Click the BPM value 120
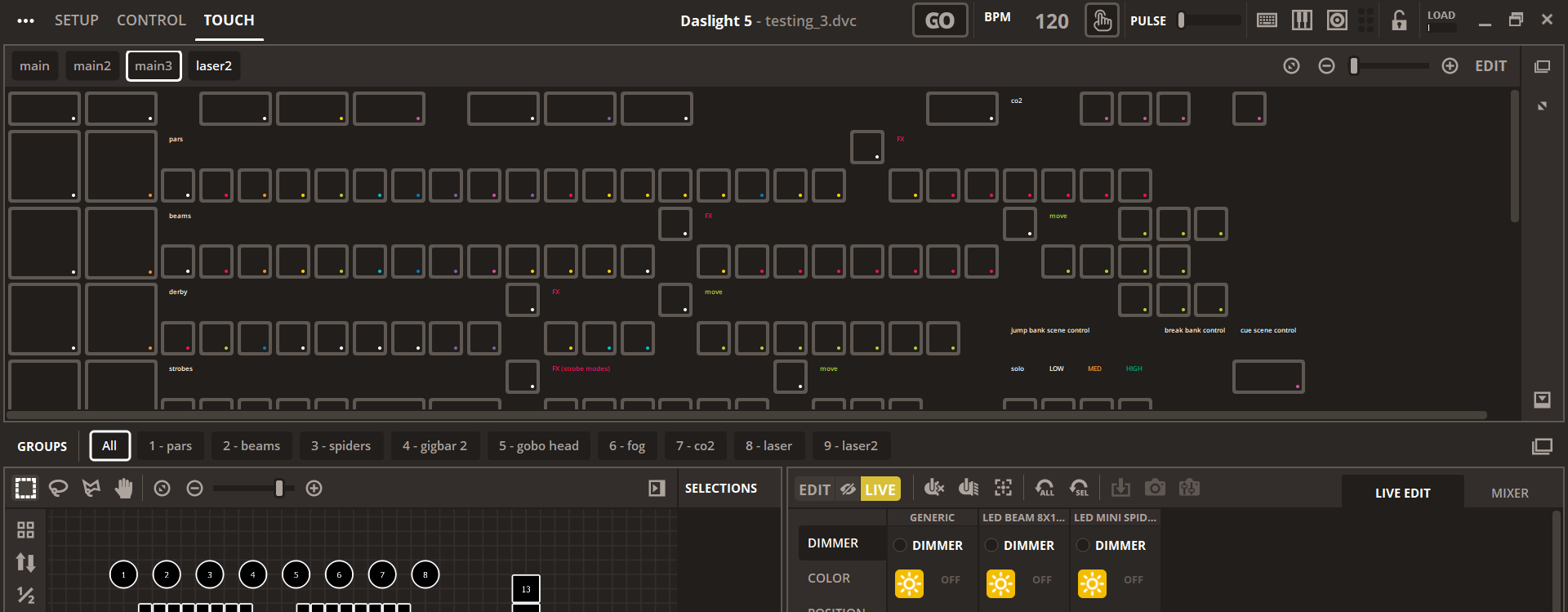This screenshot has width=1568, height=612. (x=1052, y=21)
